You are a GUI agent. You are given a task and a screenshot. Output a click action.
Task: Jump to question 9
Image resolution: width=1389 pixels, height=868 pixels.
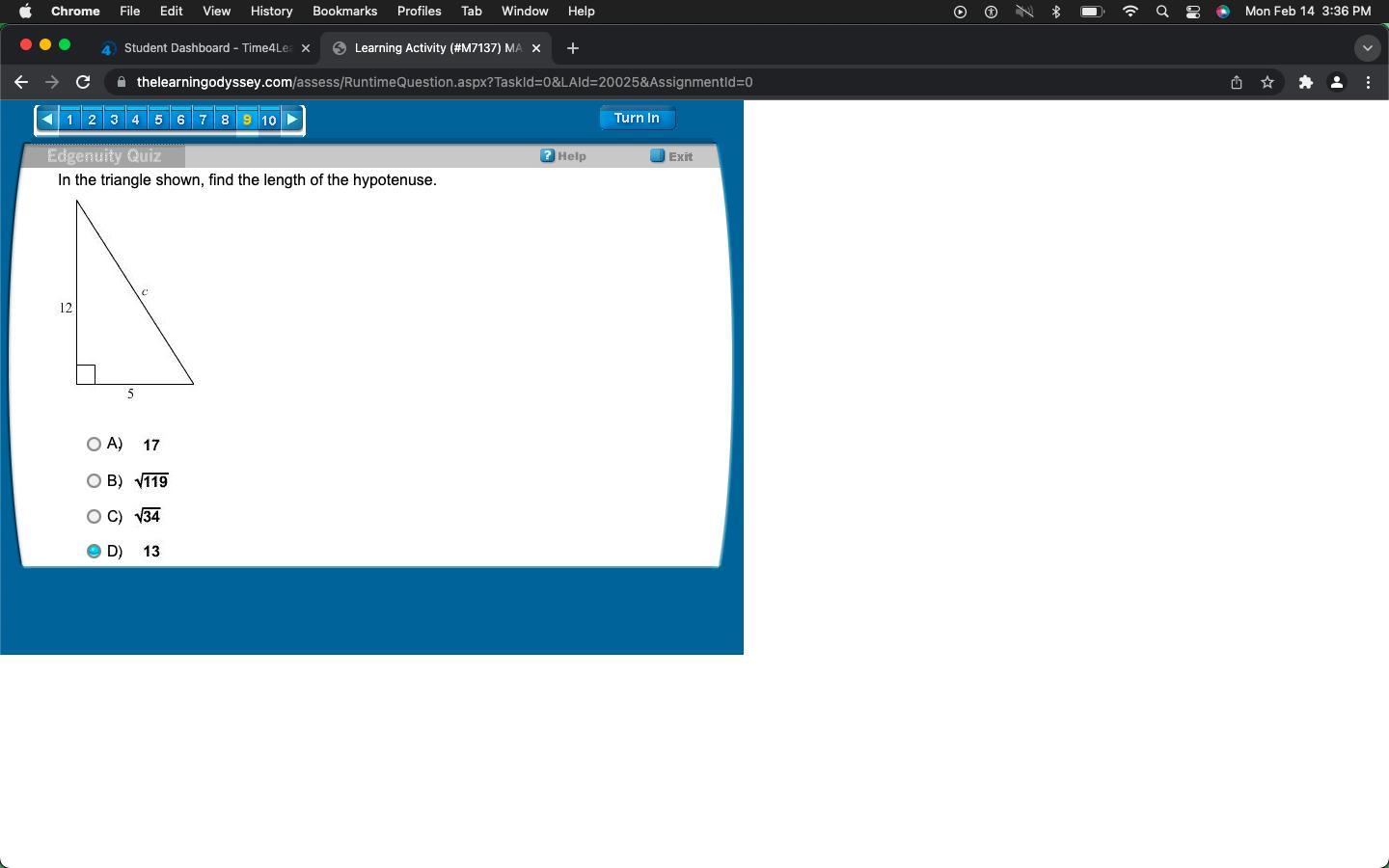point(247,120)
